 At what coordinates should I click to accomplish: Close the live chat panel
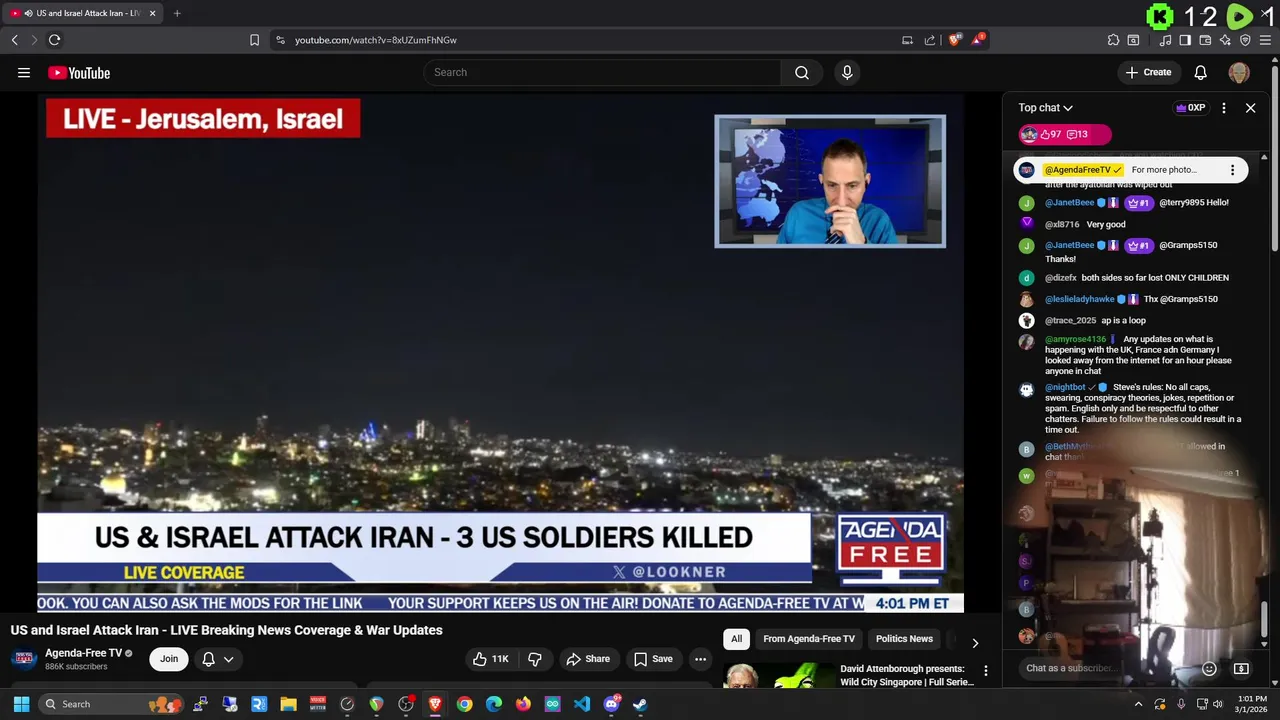(1250, 108)
